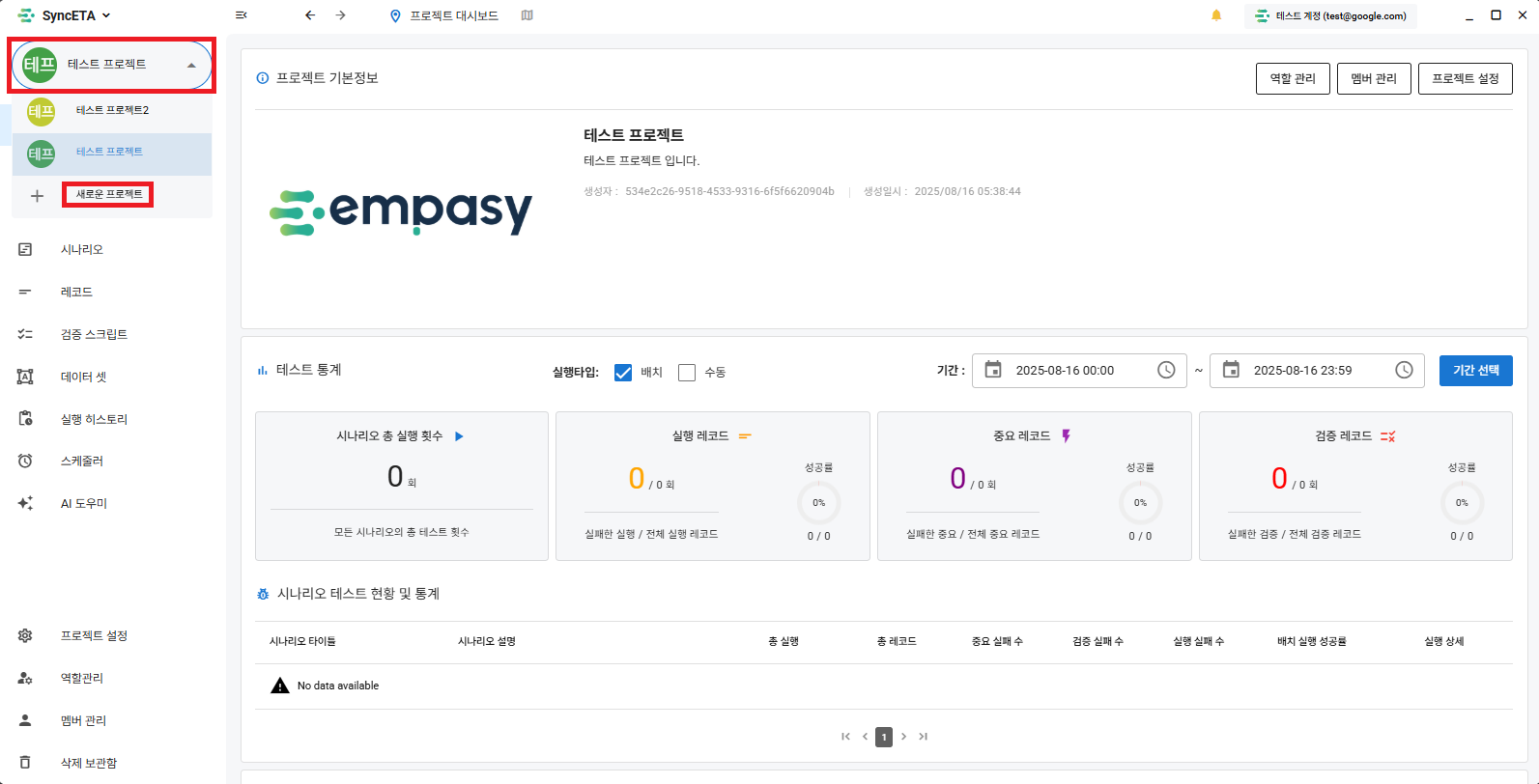Collapse the sidebar menu icon
The image size is (1539, 784).
(242, 15)
